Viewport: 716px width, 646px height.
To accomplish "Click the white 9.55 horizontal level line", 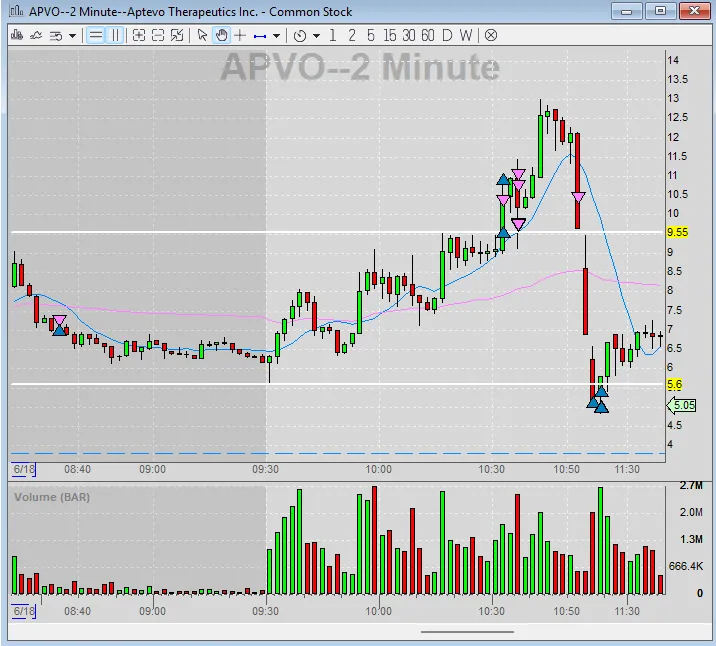I will [x=338, y=232].
